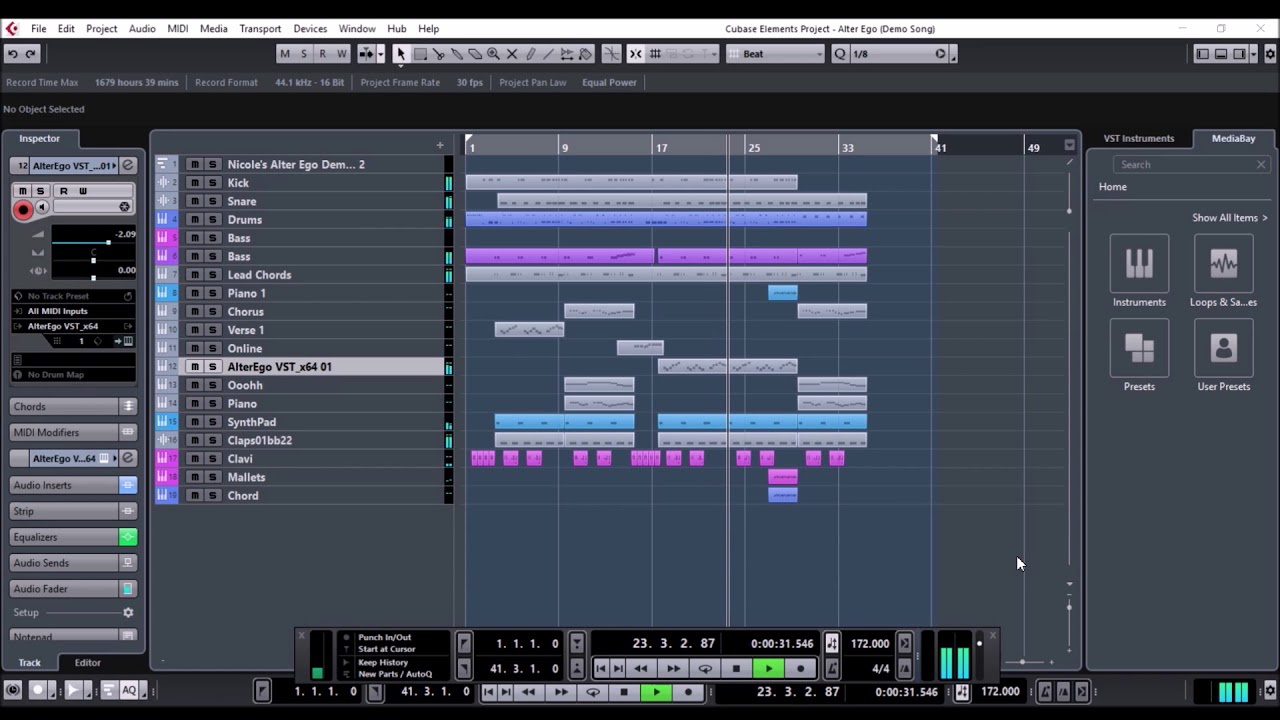Select the Glue tool
Viewport: 1280px width, 720px height.
pyautogui.click(x=457, y=54)
